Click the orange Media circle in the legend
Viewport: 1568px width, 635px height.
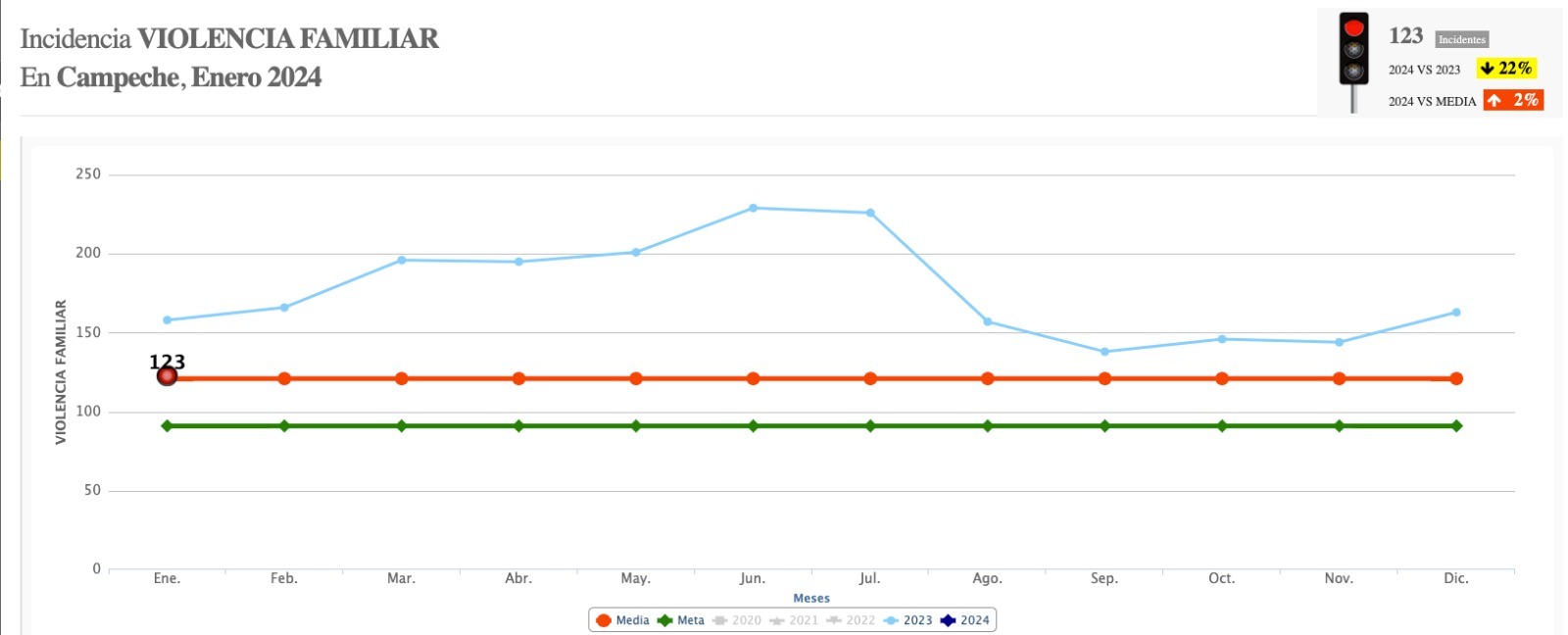604,620
